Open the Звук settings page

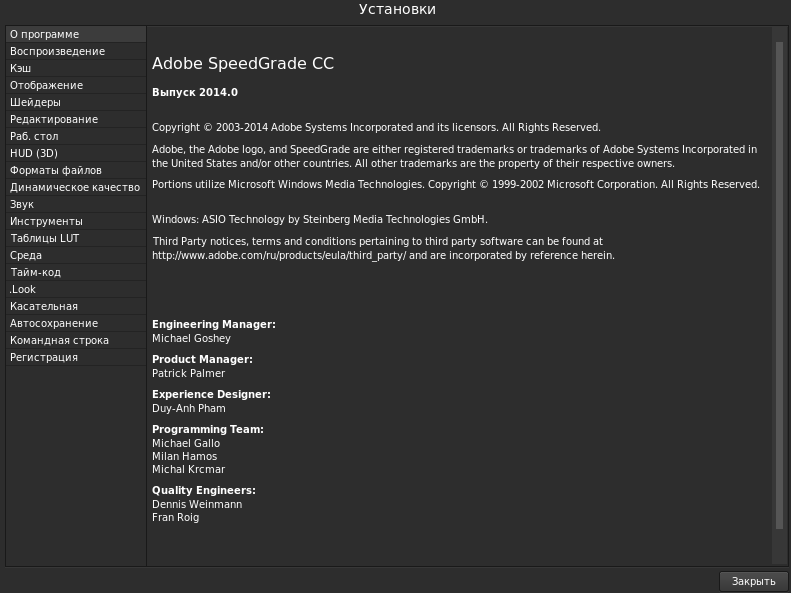tap(22, 204)
